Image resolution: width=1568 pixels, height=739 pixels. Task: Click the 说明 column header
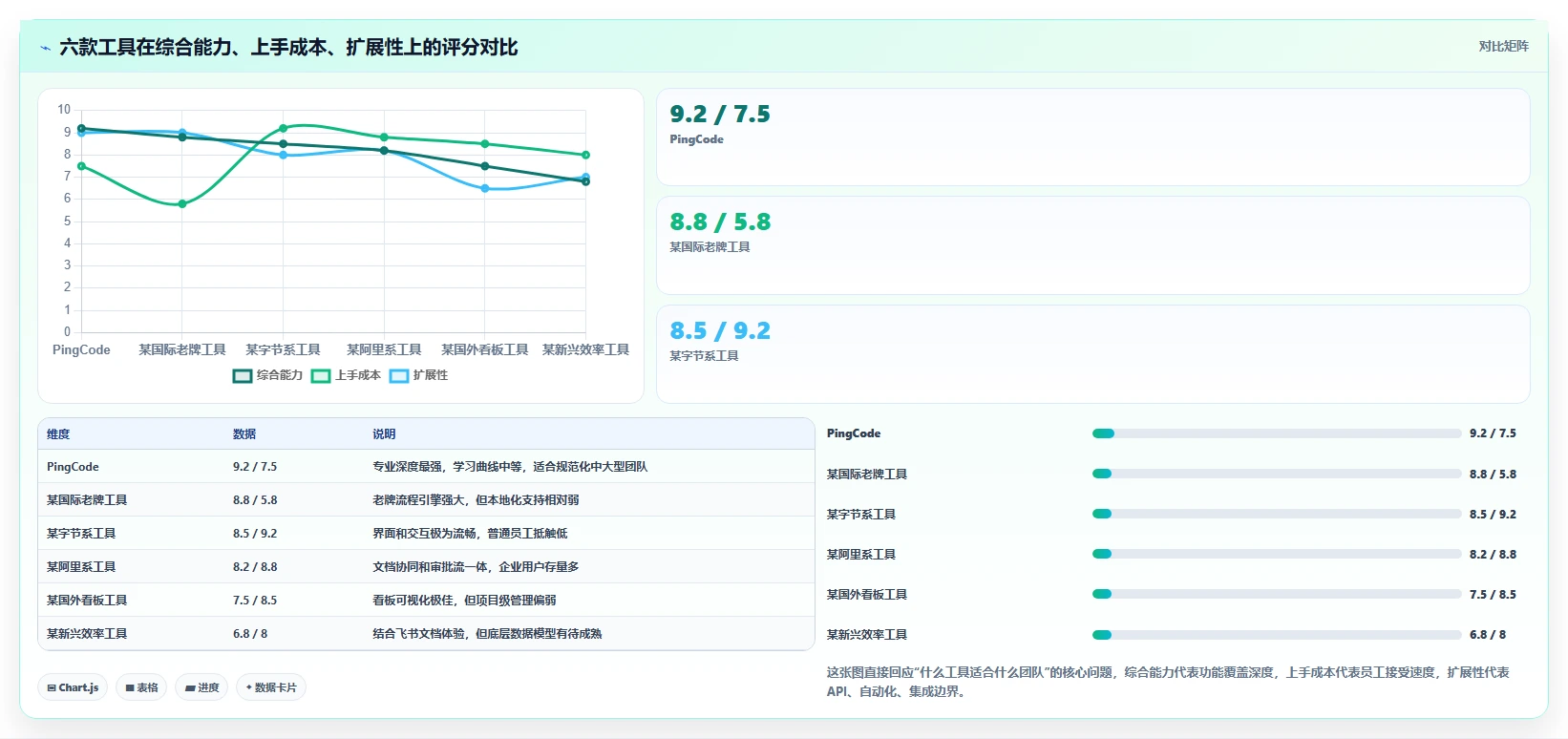click(384, 434)
